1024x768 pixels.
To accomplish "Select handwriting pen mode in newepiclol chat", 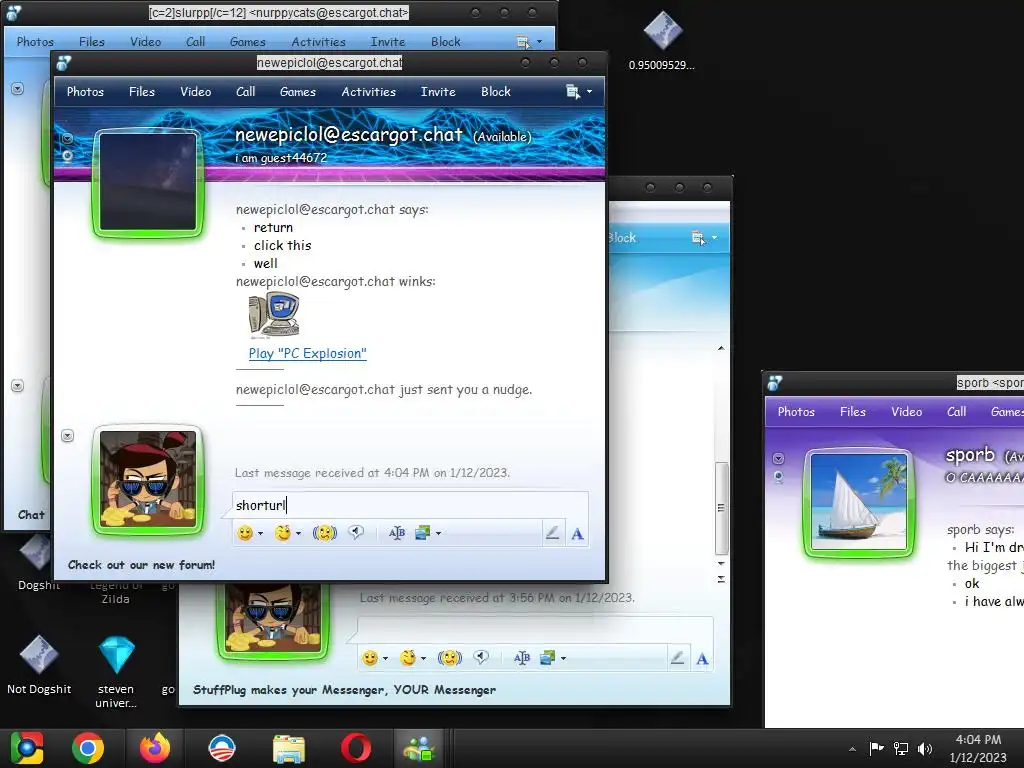I will pyautogui.click(x=552, y=533).
